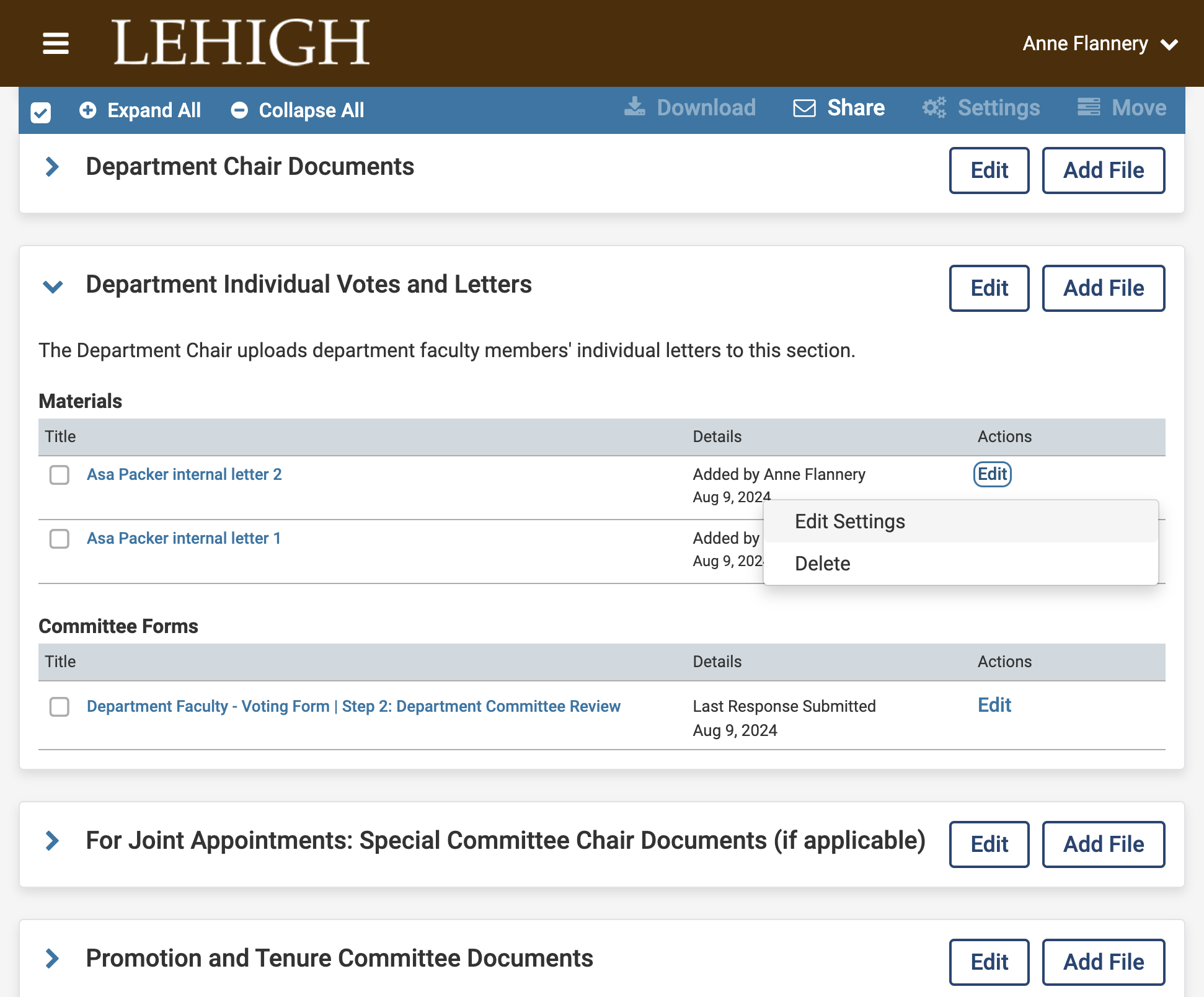Open the Asa Packer internal letter 1 link

point(184,538)
